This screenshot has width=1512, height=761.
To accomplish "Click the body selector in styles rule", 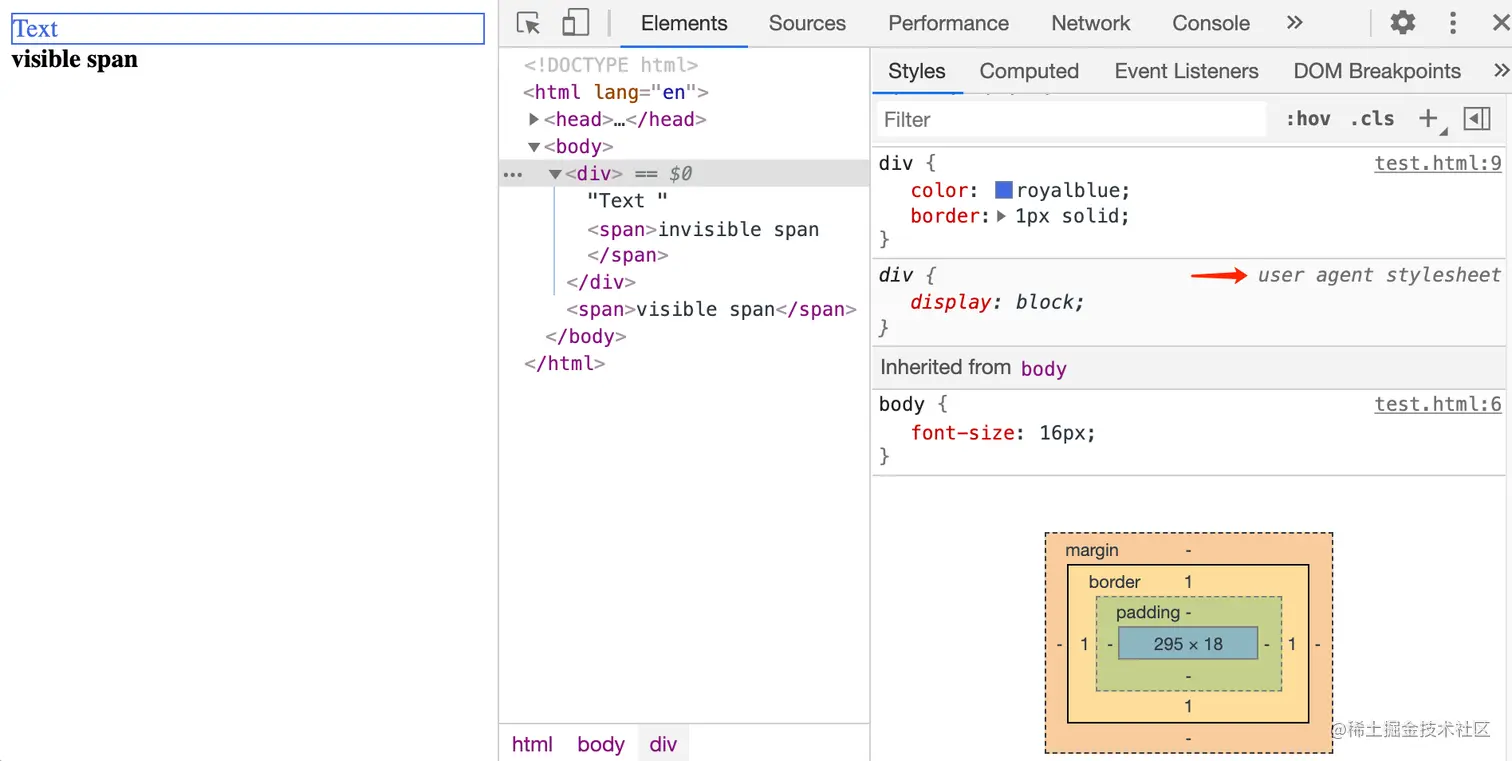I will pos(902,404).
